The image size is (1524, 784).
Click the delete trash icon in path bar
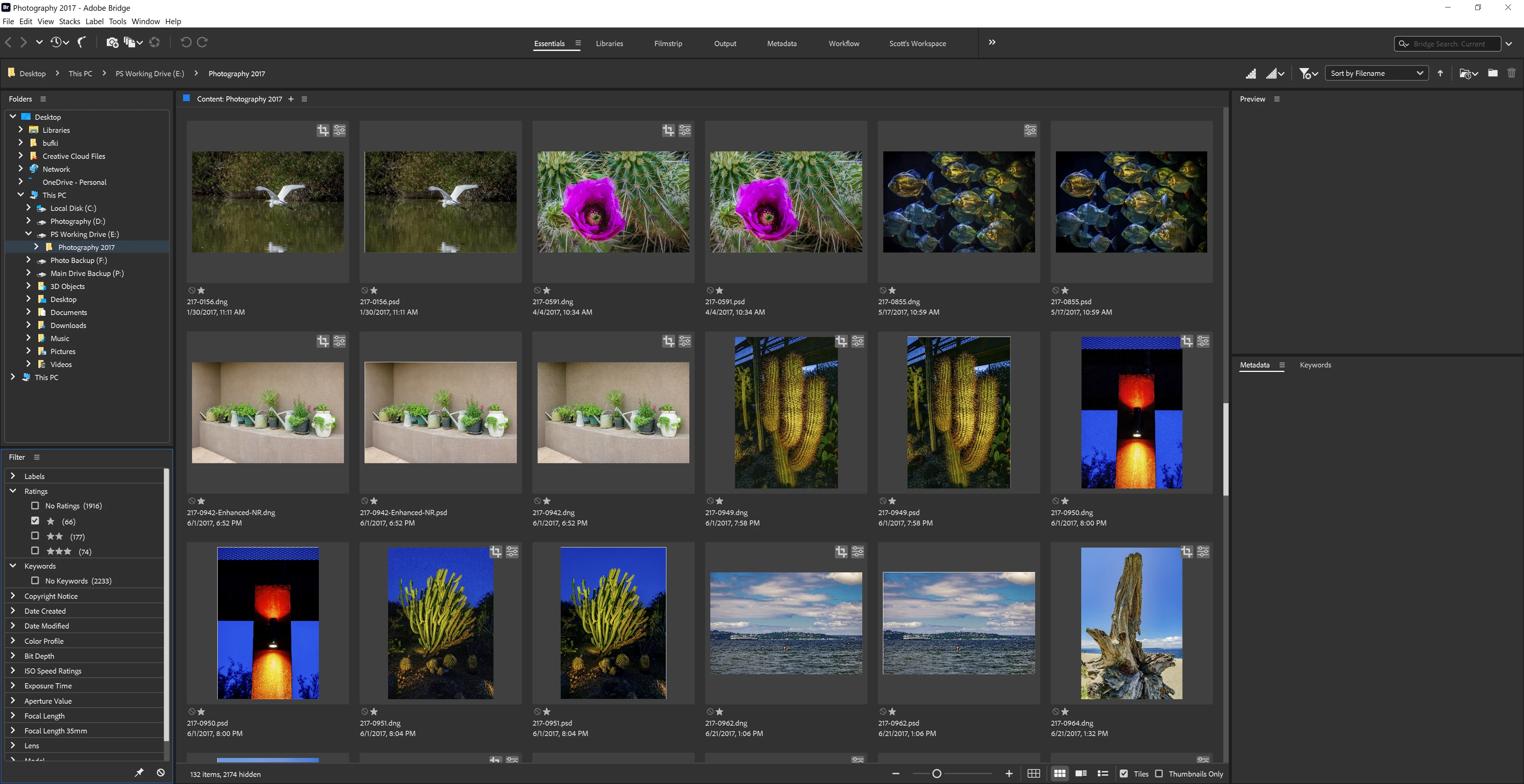pyautogui.click(x=1512, y=73)
